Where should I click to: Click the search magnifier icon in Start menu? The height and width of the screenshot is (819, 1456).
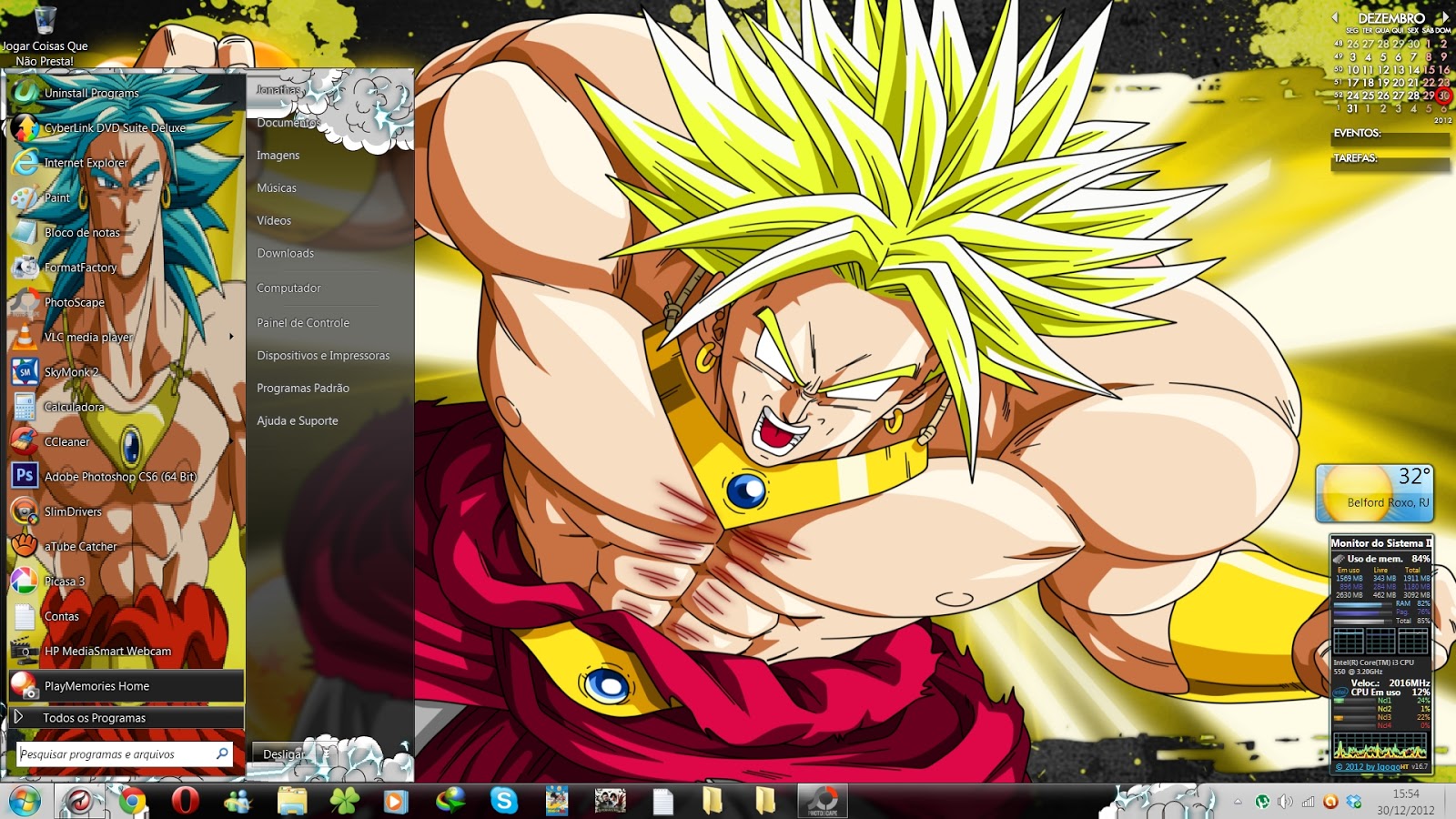(222, 753)
